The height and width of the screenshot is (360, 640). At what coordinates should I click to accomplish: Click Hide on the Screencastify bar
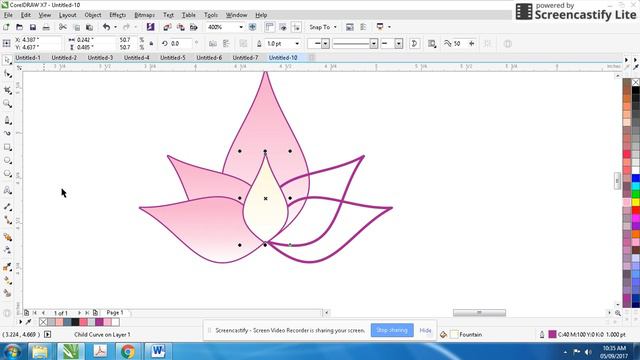point(425,330)
